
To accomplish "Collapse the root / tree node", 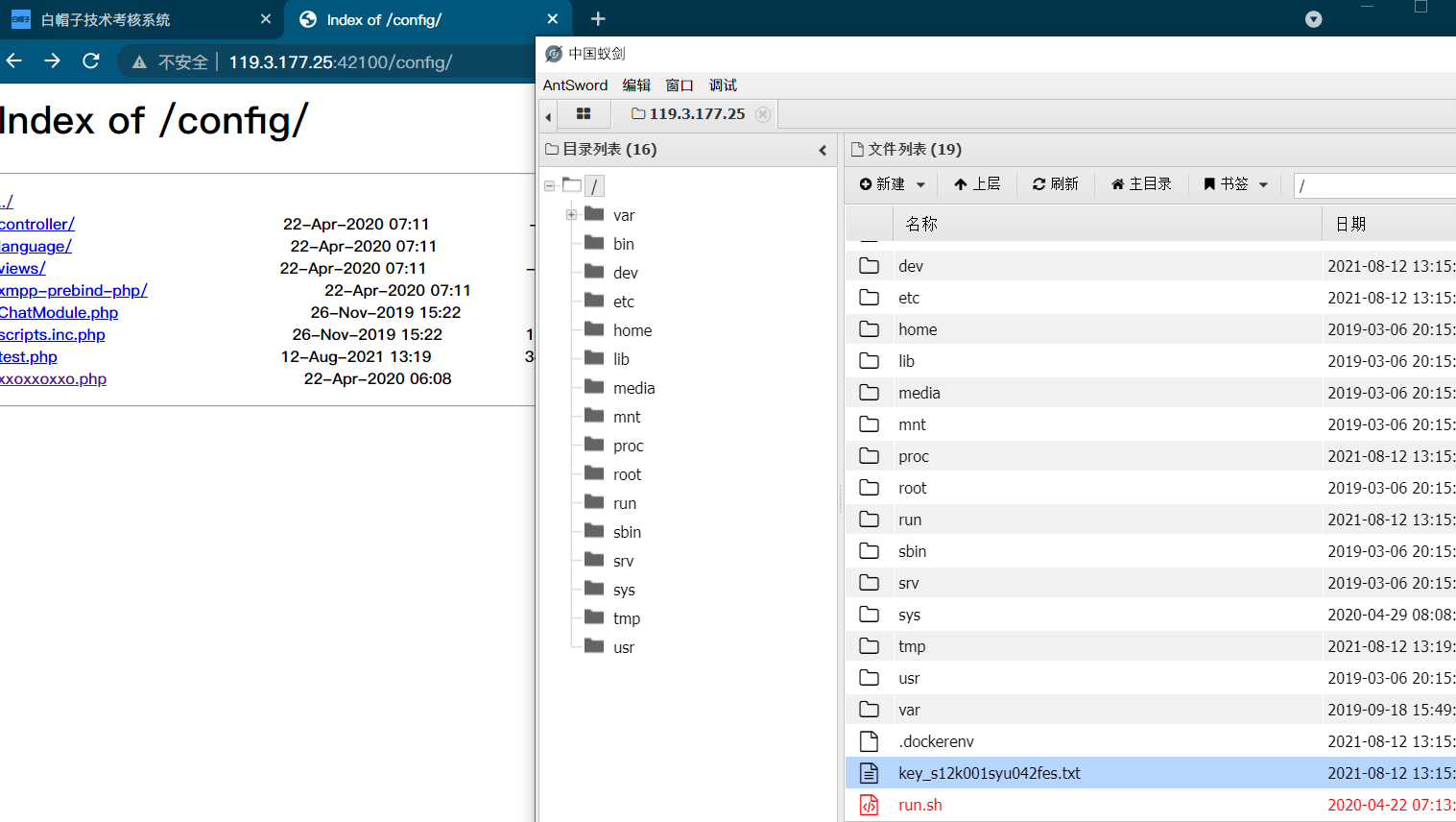I will point(549,186).
